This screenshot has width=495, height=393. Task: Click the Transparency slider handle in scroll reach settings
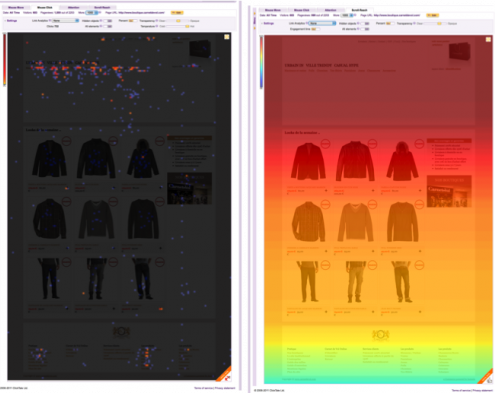[x=439, y=24]
